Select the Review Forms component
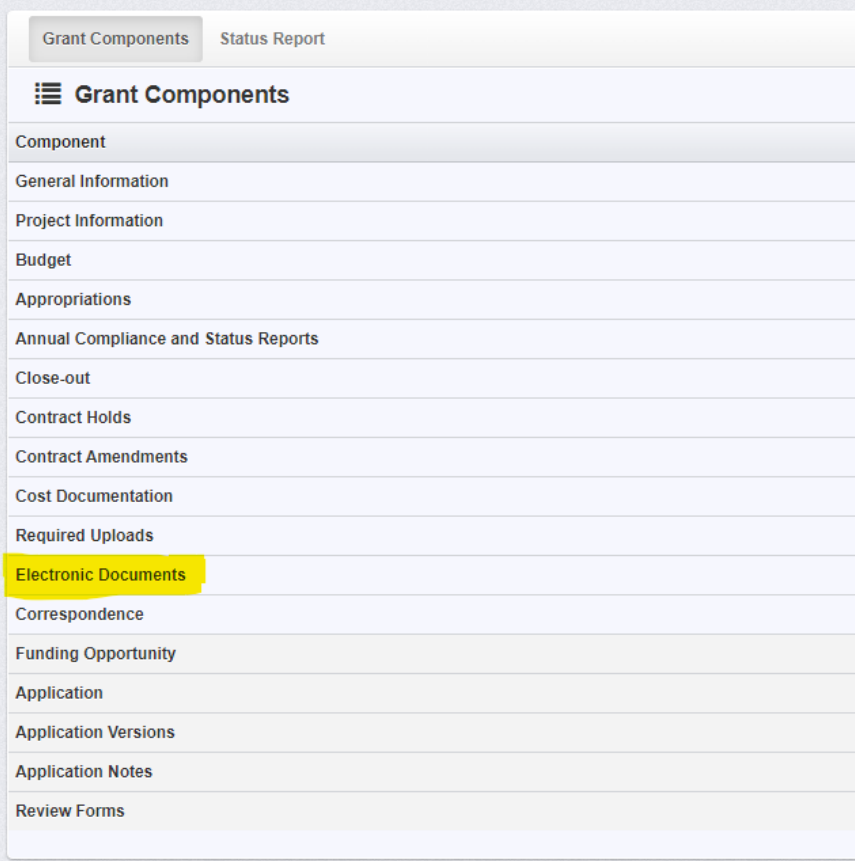The width and height of the screenshot is (855, 861). tap(68, 810)
